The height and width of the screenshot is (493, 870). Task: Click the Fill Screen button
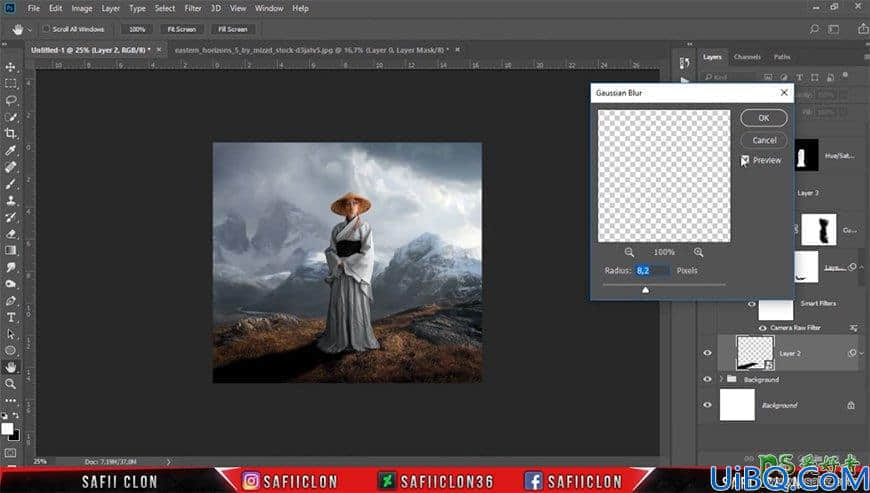(232, 29)
